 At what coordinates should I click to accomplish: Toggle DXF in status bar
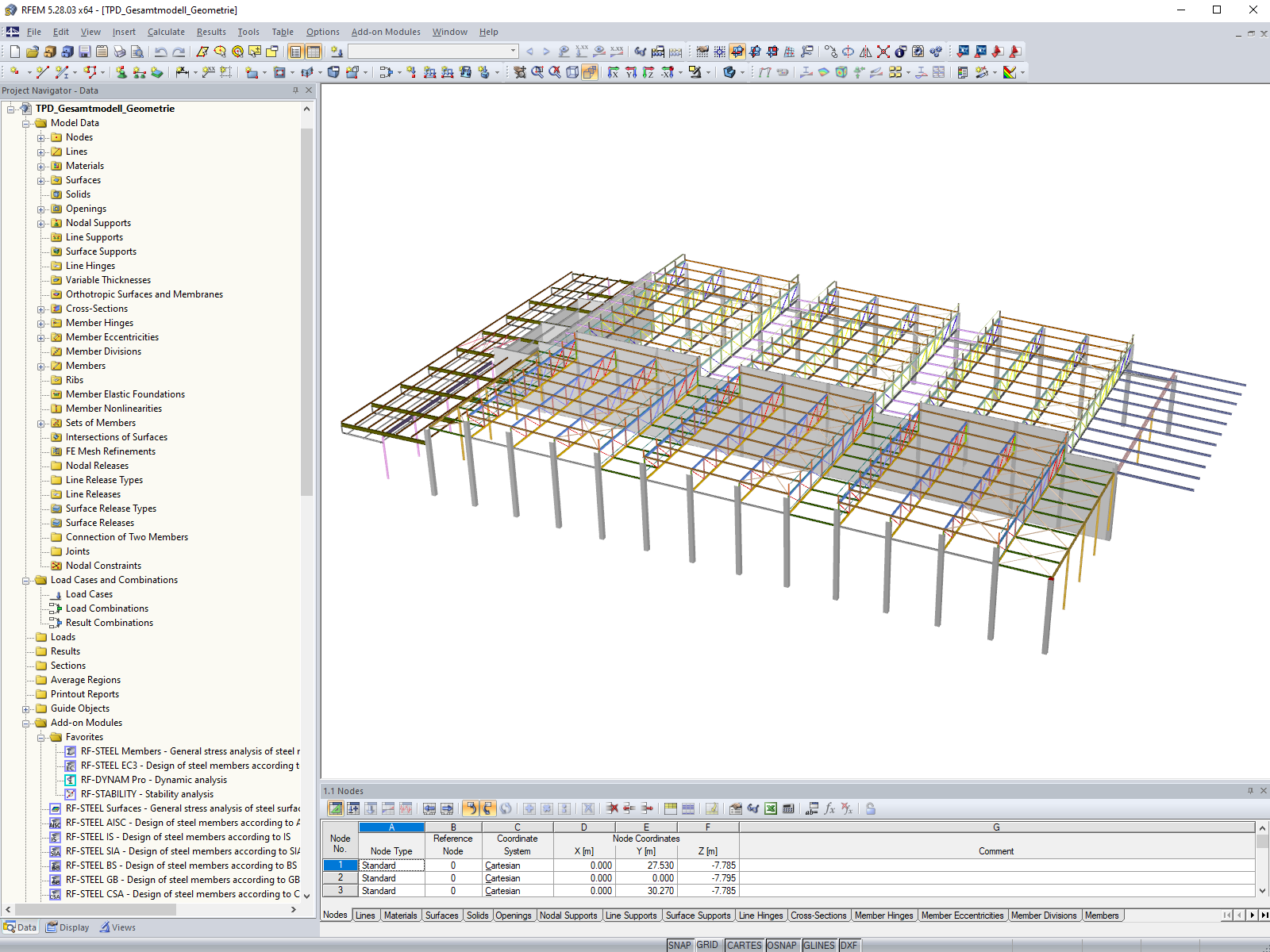pyautogui.click(x=849, y=945)
